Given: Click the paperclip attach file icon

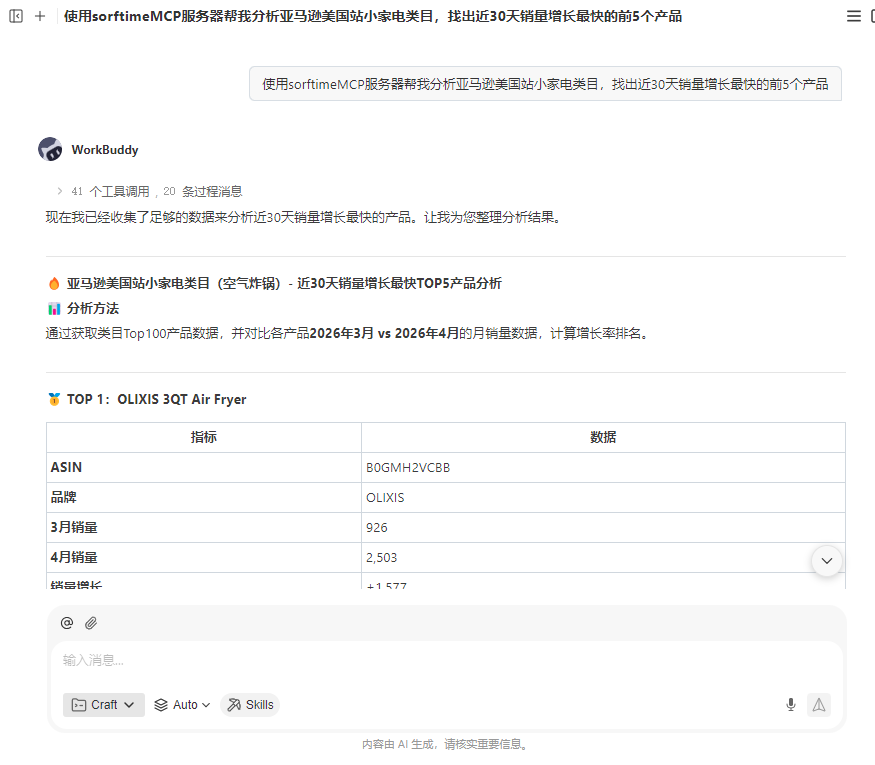Looking at the screenshot, I should tap(91, 623).
